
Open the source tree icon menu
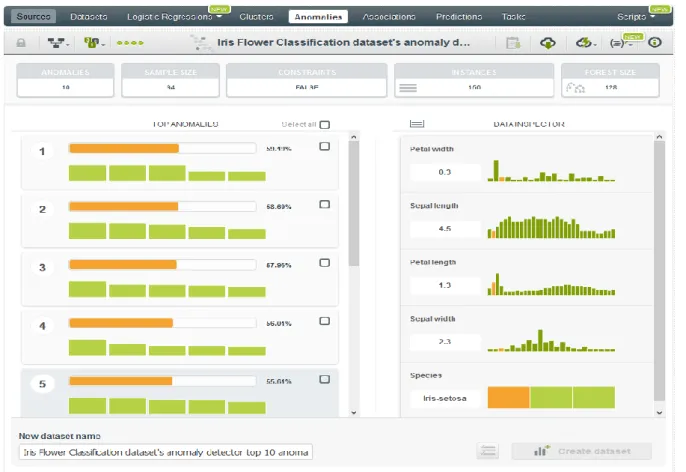[x=58, y=43]
